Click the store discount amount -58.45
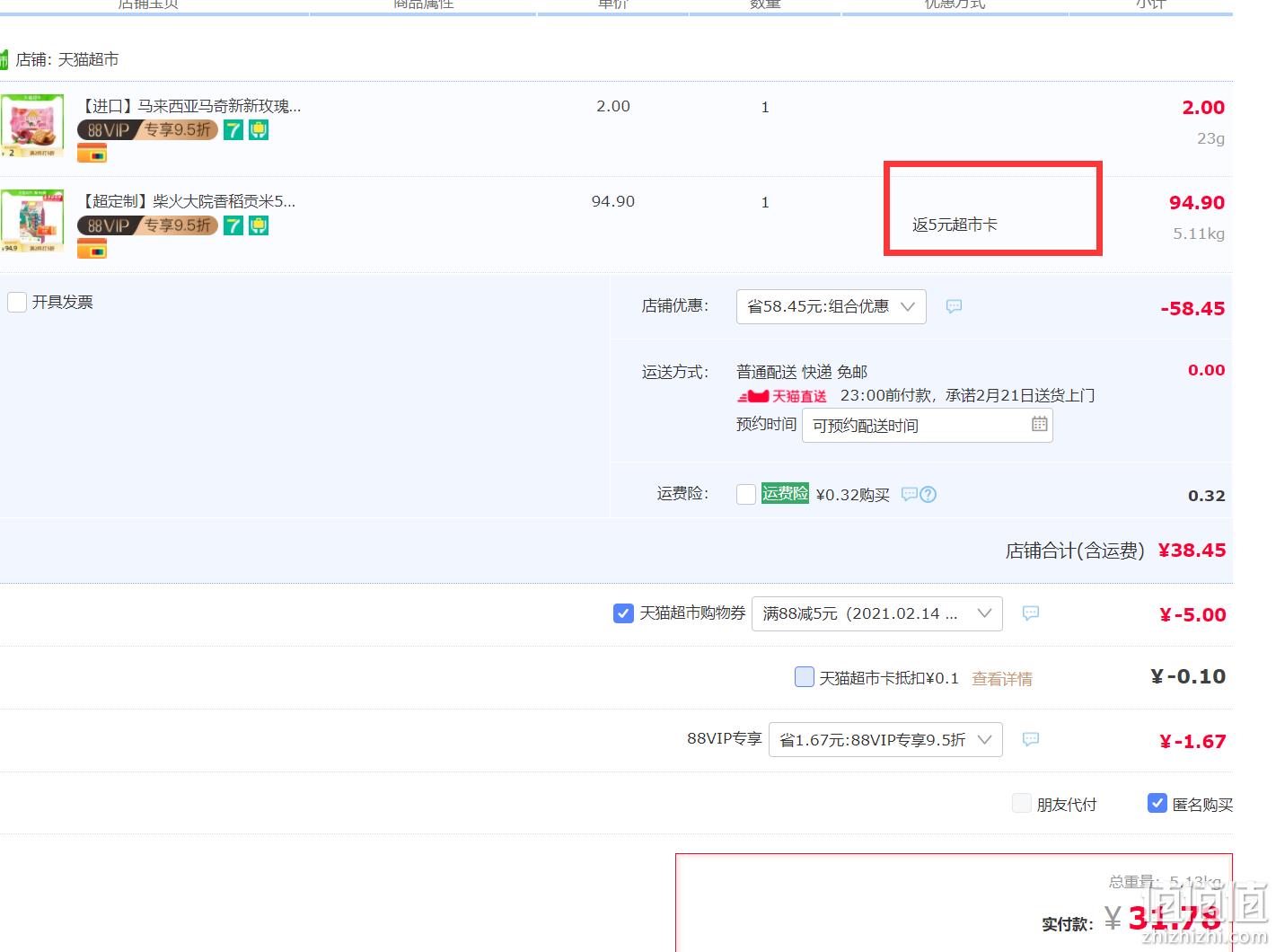Viewport: 1276px width, 952px height. 1192,309
